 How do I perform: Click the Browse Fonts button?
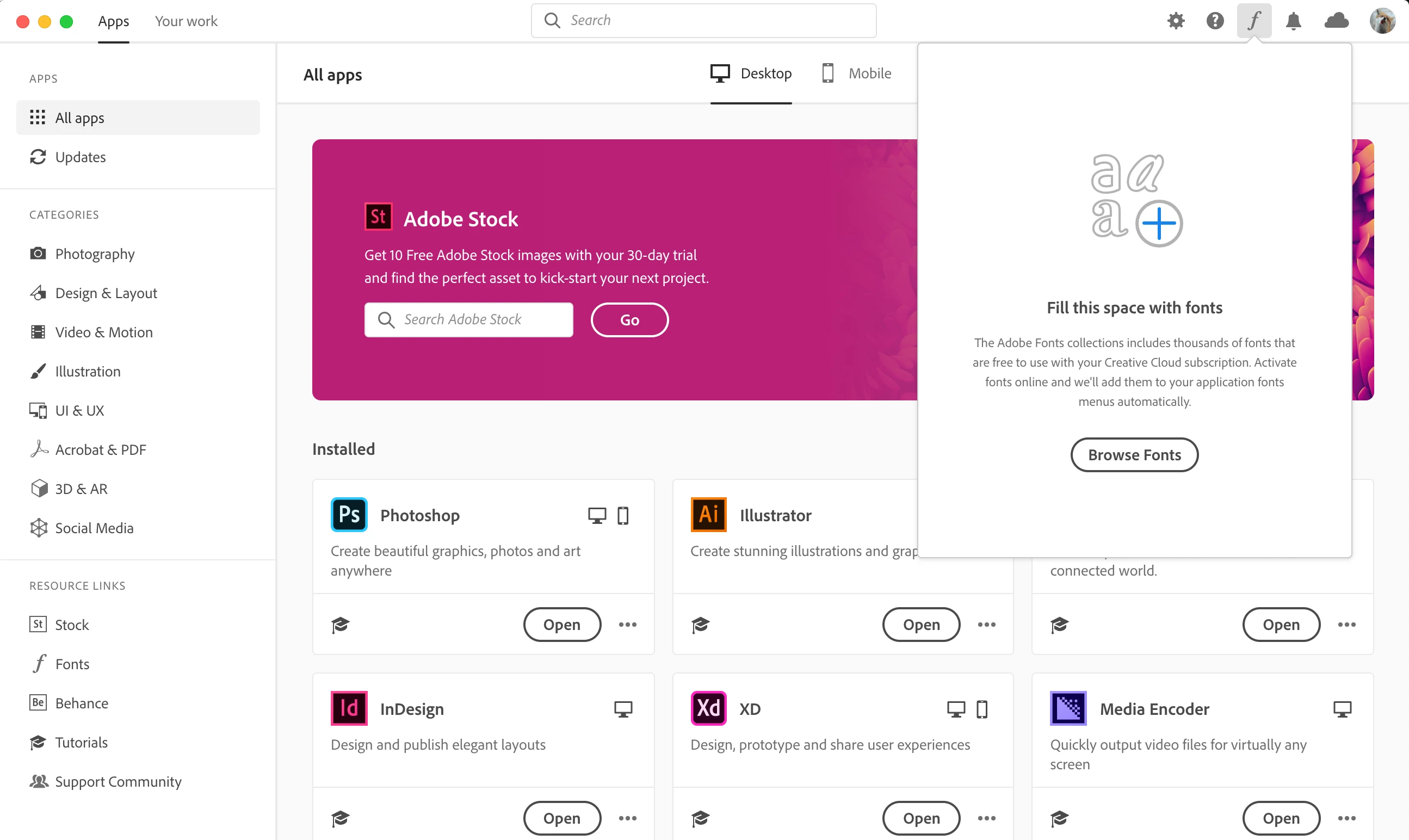pos(1134,455)
